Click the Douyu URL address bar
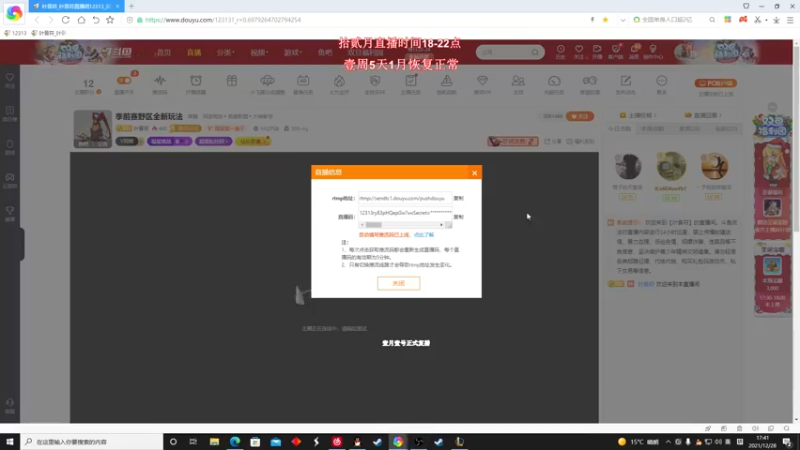 [357, 20]
